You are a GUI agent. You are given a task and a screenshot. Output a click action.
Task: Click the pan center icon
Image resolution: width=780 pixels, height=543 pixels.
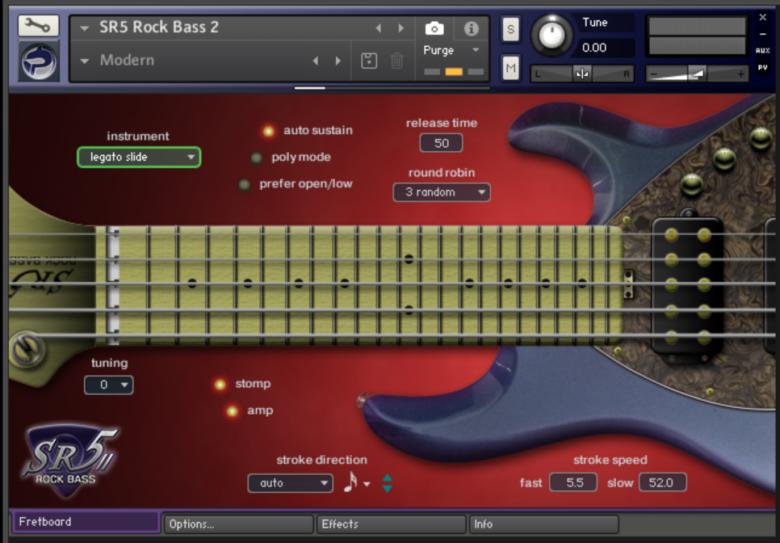coord(582,74)
